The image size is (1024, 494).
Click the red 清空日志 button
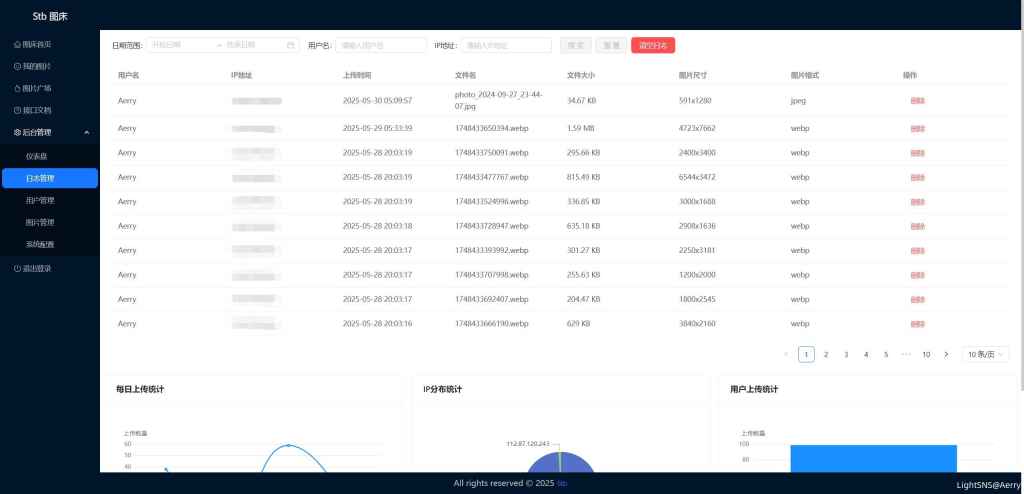tap(653, 45)
